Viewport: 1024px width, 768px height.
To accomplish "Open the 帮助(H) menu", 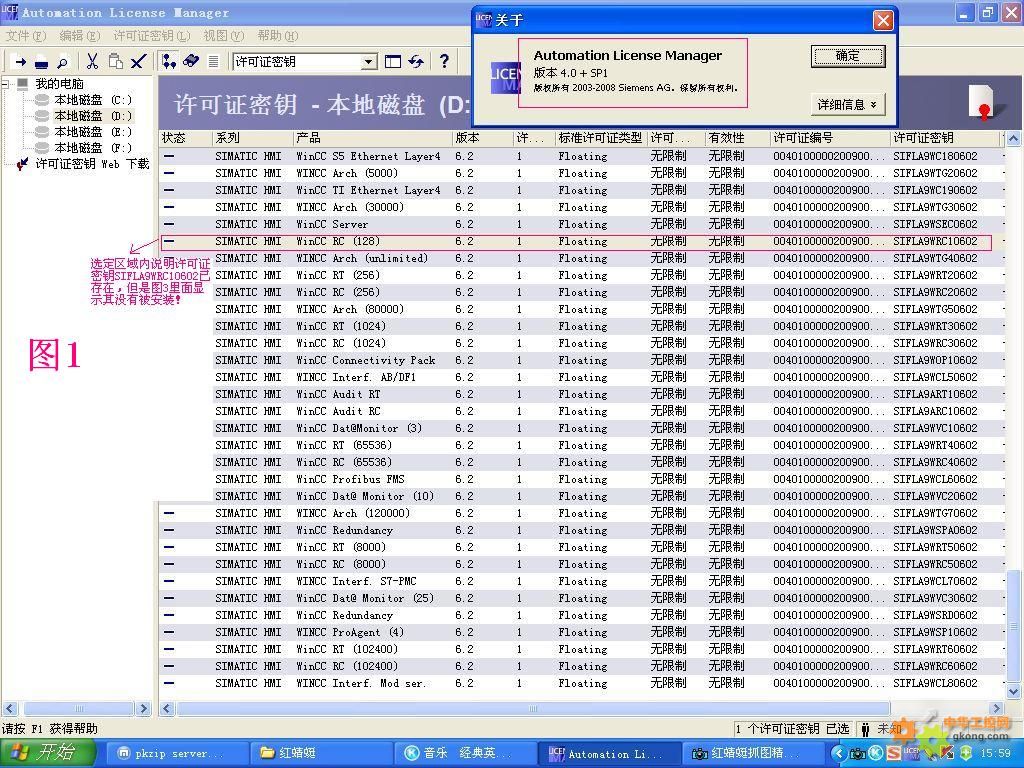I will [x=278, y=36].
